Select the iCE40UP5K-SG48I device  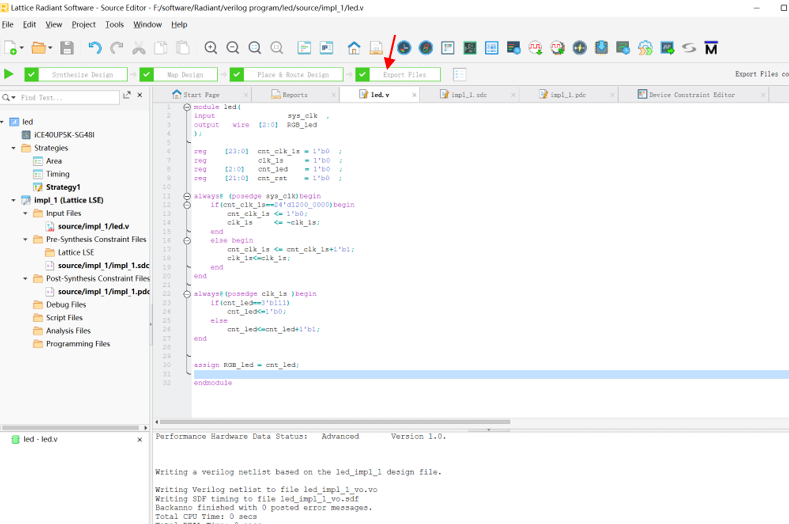coord(64,135)
